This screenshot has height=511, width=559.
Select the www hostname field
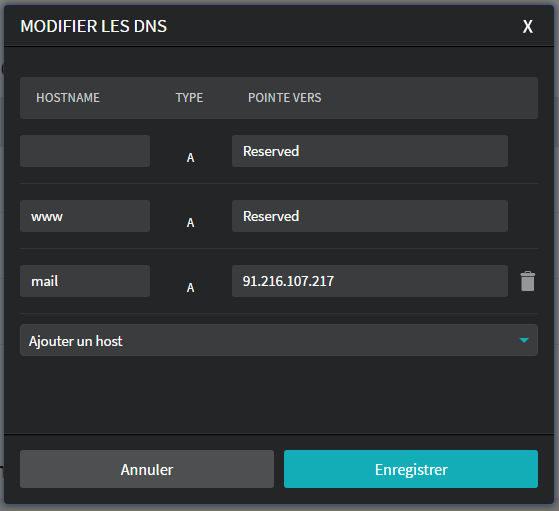(x=85, y=216)
